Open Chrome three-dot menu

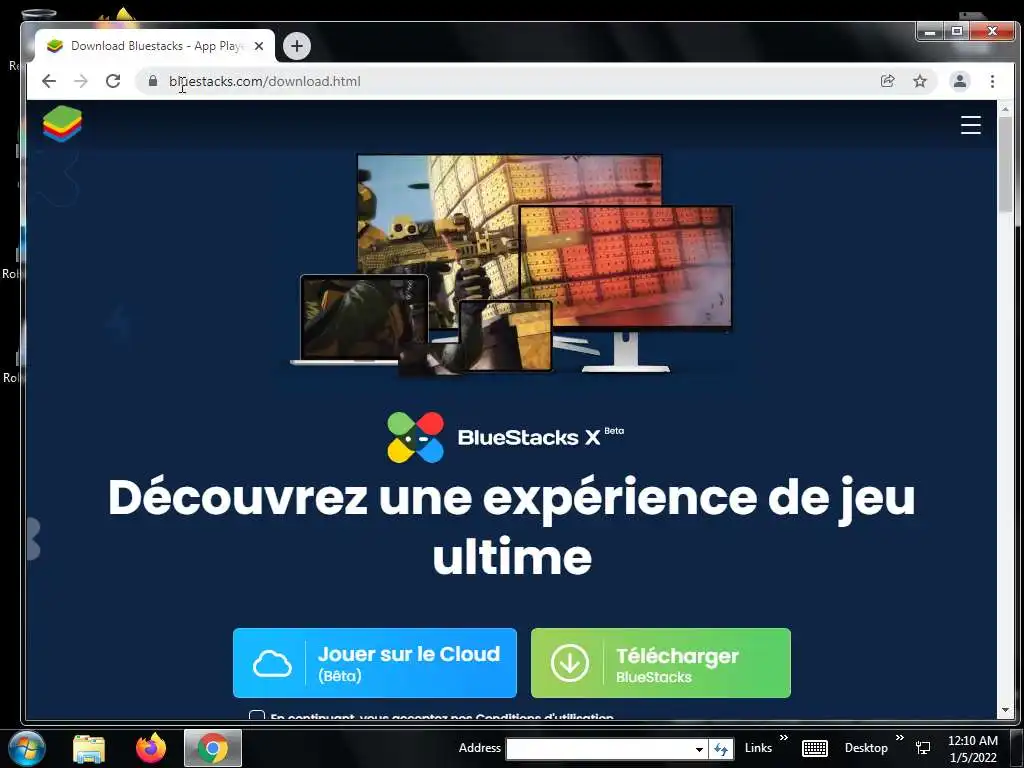tap(992, 81)
